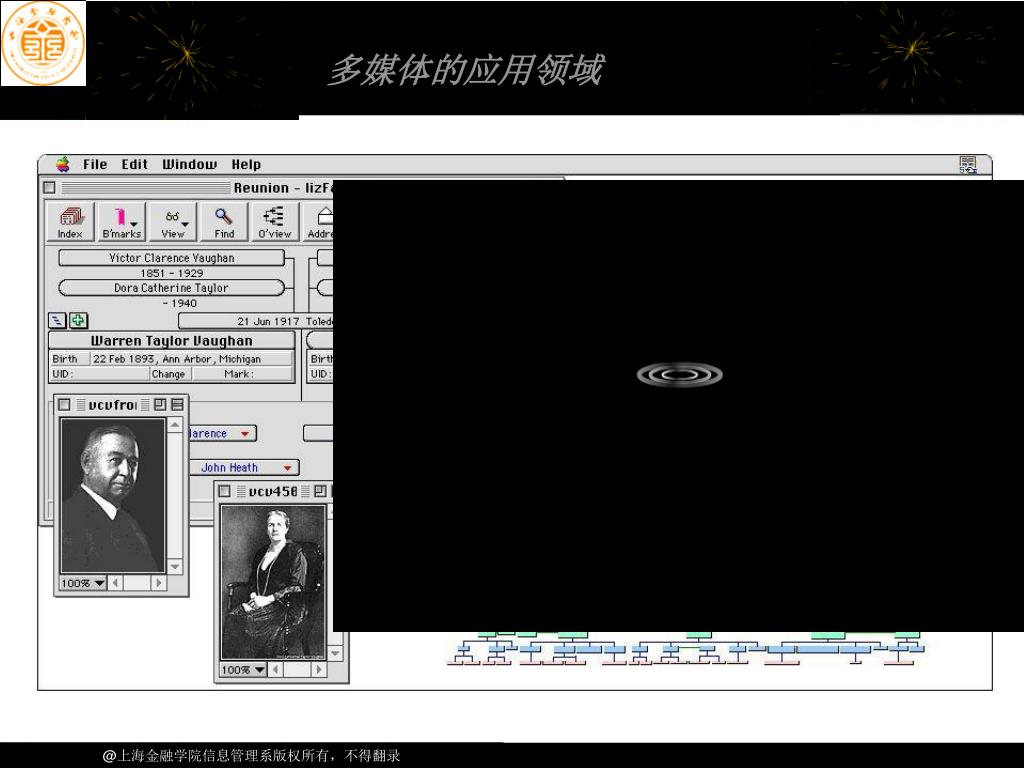Click the Reunion window title text
1024x768 pixels.
pos(283,188)
